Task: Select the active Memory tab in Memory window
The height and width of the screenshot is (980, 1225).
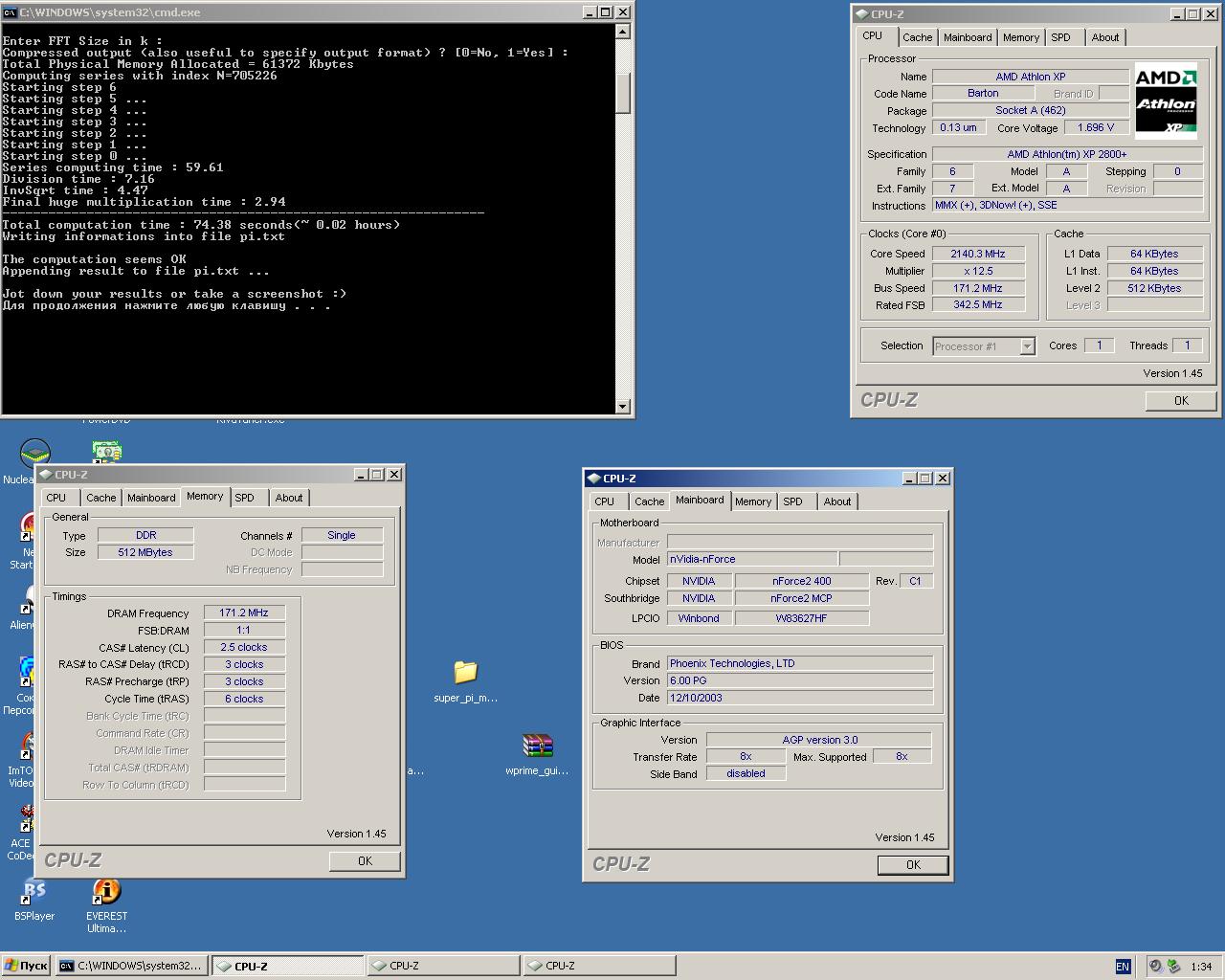Action: [205, 496]
